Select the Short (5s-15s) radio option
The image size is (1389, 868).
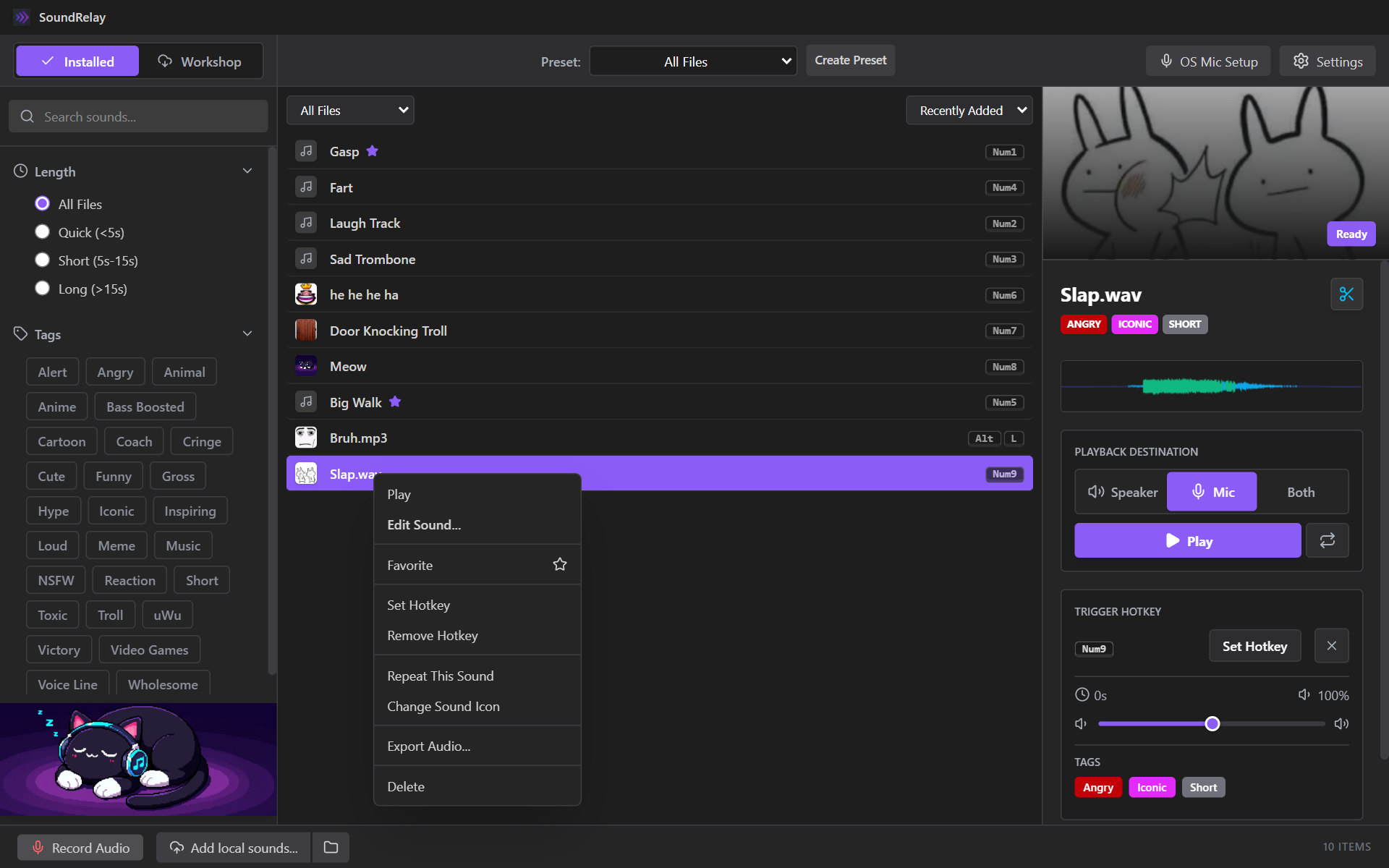(42, 260)
